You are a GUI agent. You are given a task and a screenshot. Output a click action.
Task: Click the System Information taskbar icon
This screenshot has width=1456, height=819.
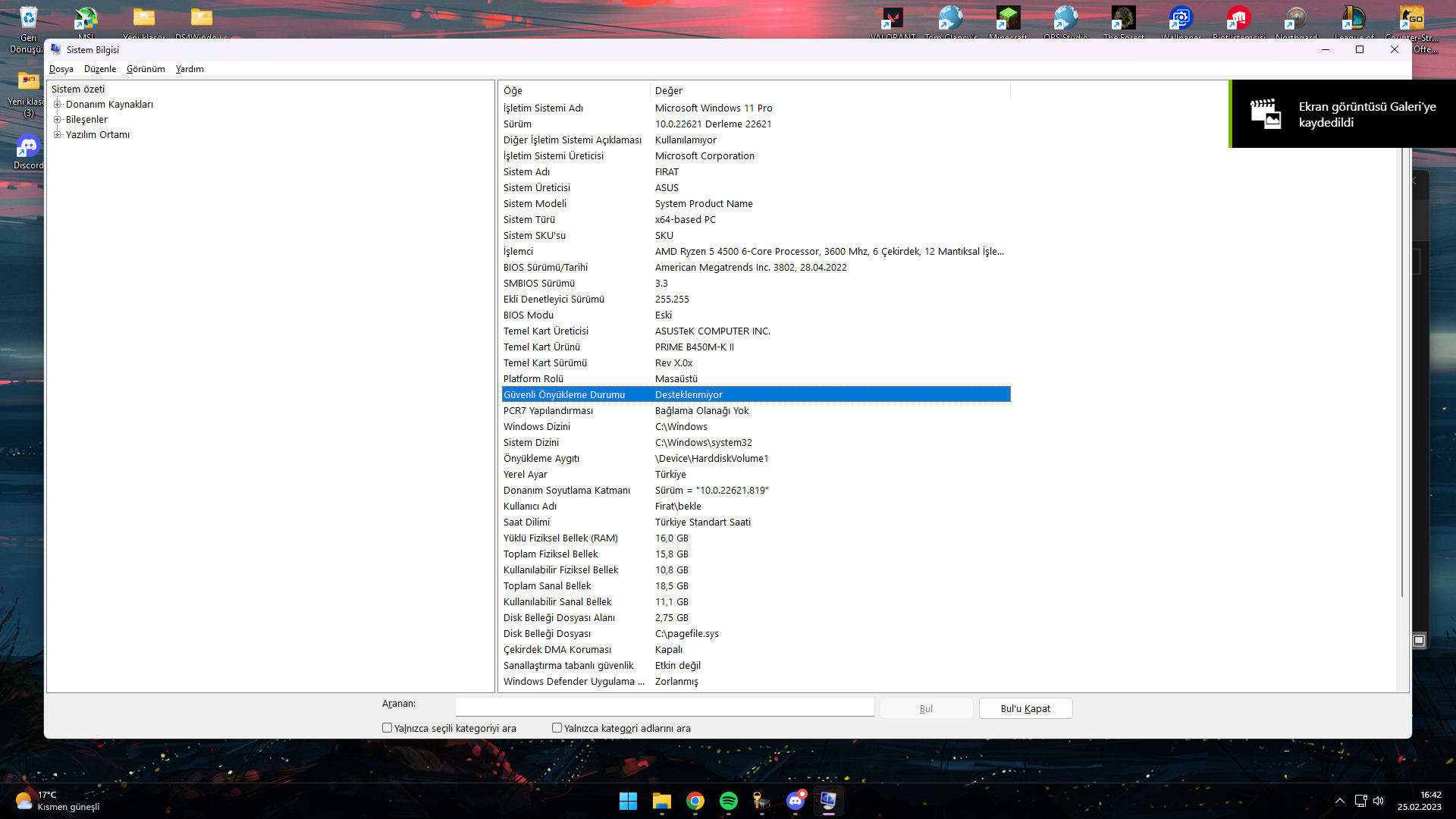pos(828,801)
